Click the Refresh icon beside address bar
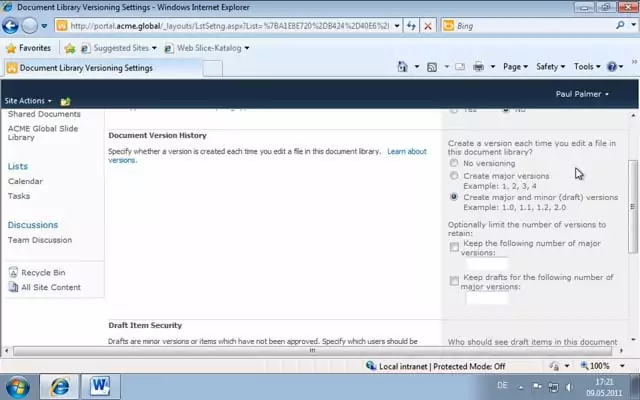 (x=411, y=26)
